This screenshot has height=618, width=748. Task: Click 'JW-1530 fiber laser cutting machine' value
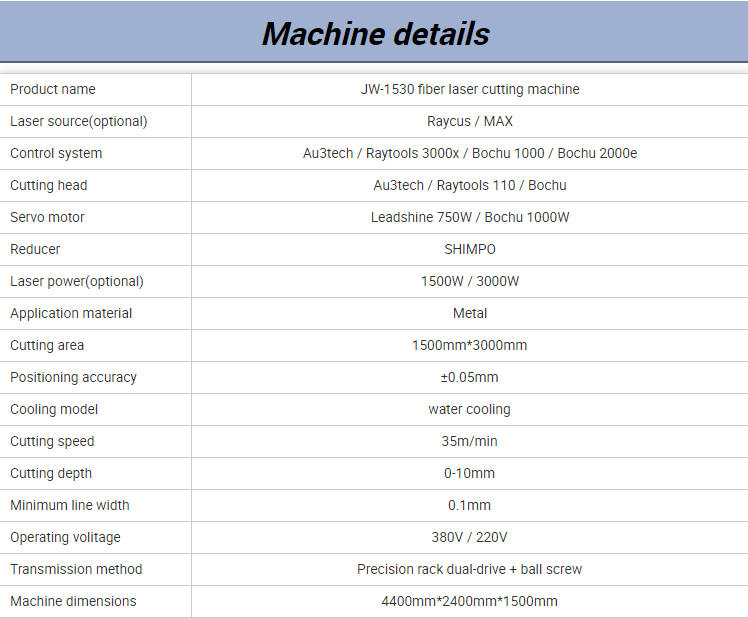coord(470,89)
